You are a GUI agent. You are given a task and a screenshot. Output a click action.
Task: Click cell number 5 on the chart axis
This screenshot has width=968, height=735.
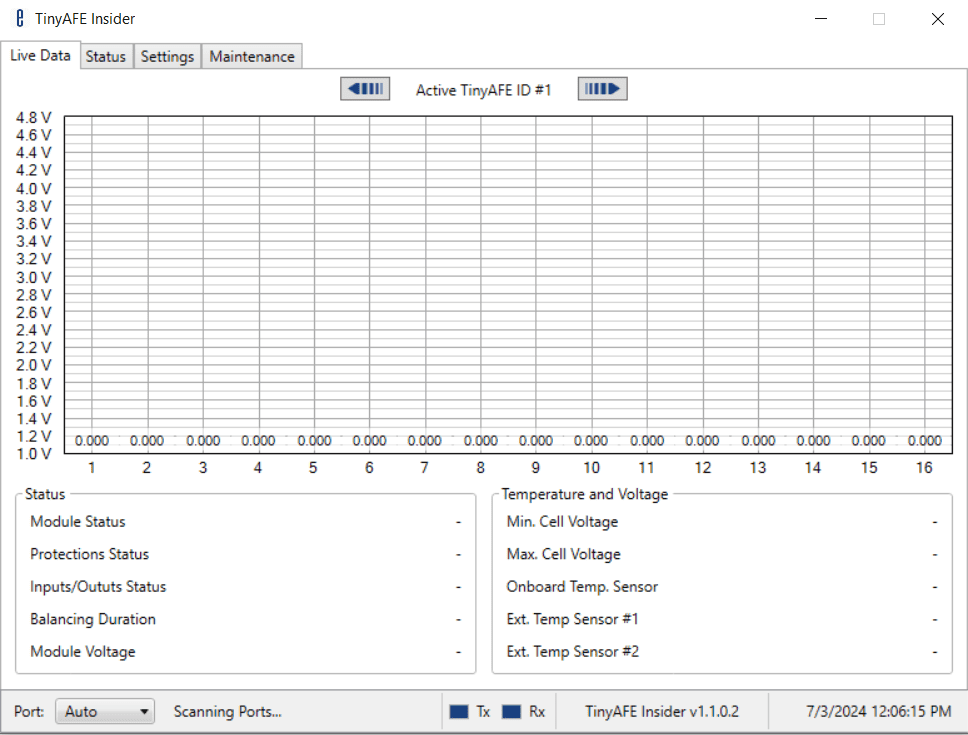point(313,468)
